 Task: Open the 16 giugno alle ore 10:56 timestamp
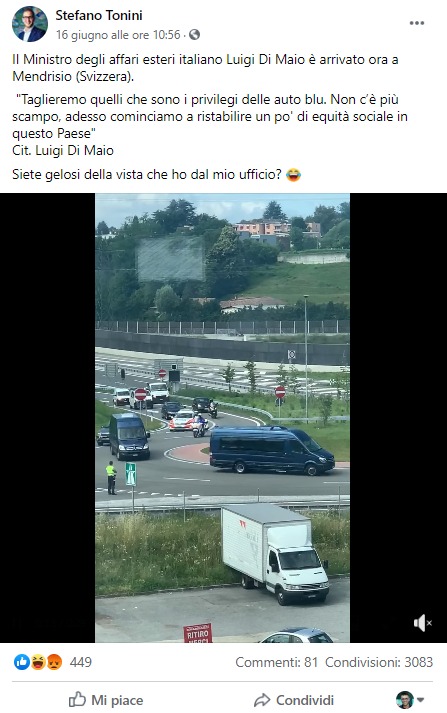click(118, 35)
